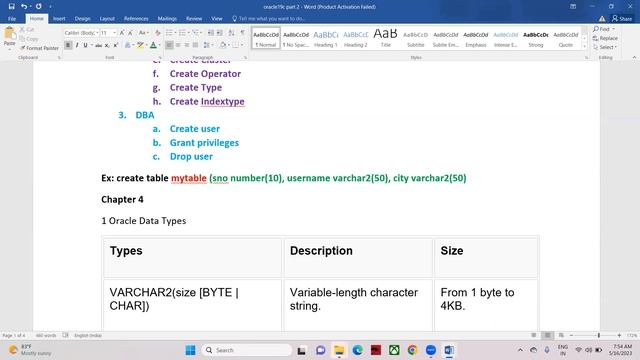640x360 pixels.
Task: Apply the Strong style
Action: (x=536, y=38)
